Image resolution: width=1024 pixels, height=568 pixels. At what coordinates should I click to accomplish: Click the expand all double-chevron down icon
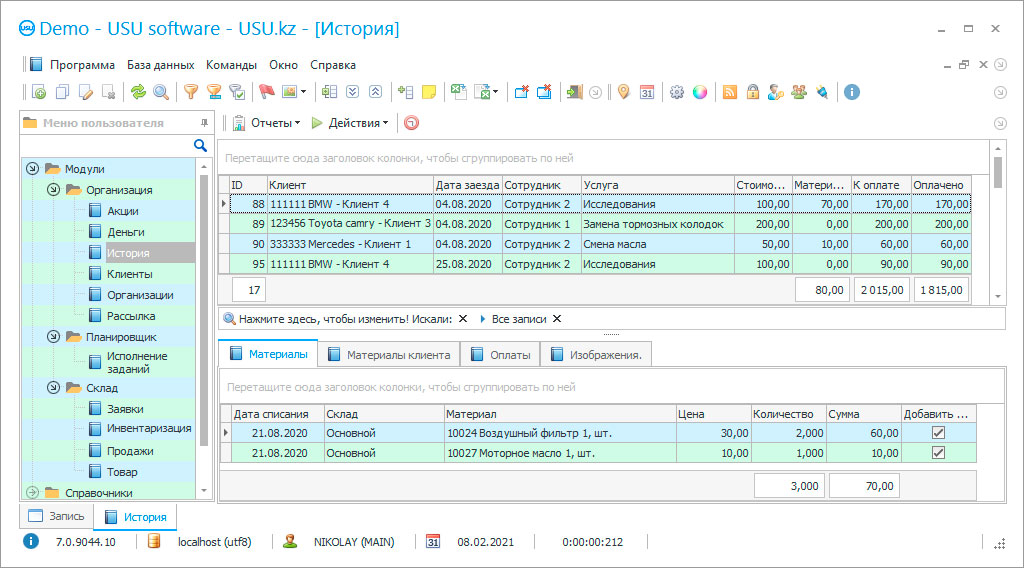click(x=353, y=92)
